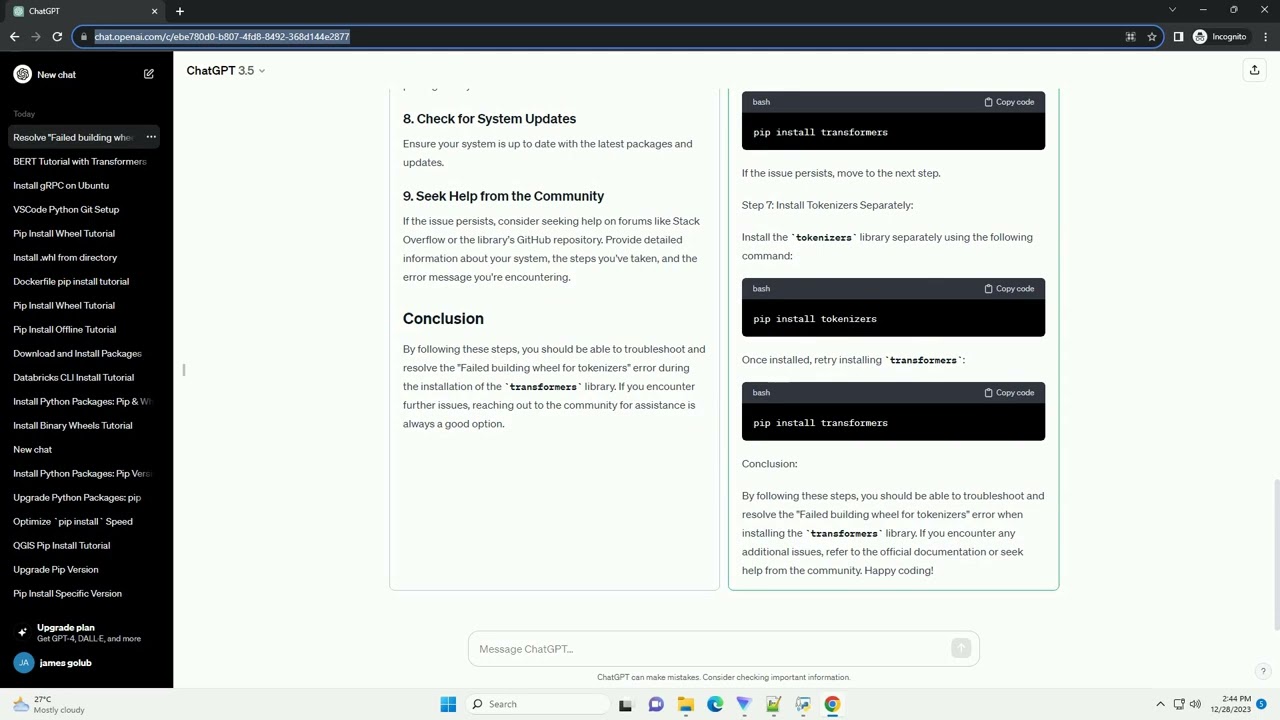Click the '8. Check for System Updates' heading
Image resolution: width=1280 pixels, height=720 pixels.
[x=489, y=119]
